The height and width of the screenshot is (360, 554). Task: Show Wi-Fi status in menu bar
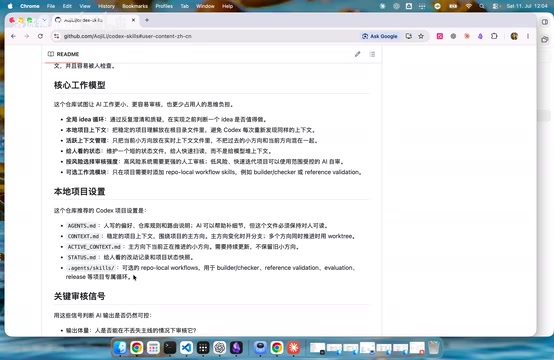[x=468, y=6]
